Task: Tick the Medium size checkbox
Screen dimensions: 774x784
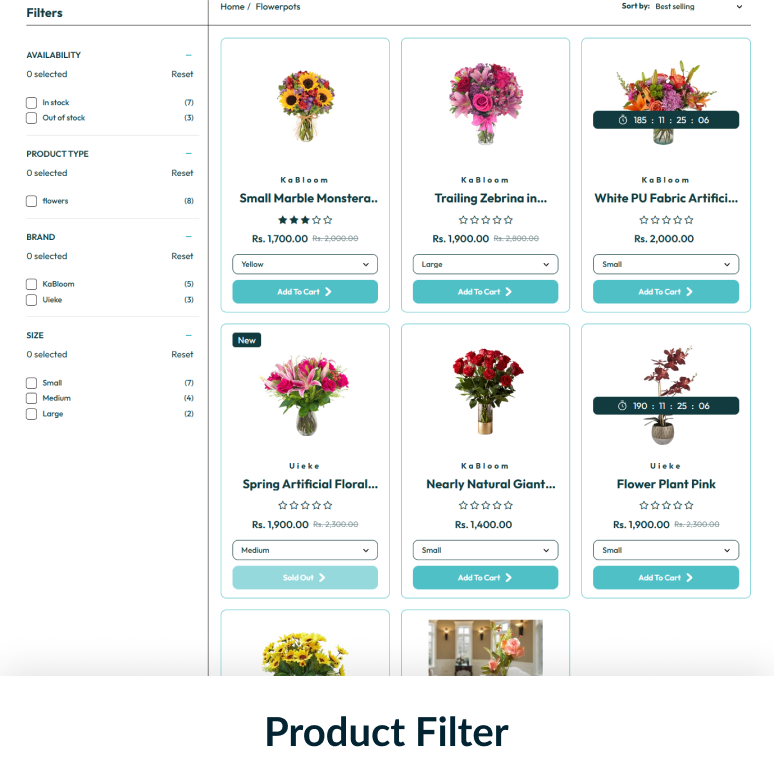Action: click(32, 398)
